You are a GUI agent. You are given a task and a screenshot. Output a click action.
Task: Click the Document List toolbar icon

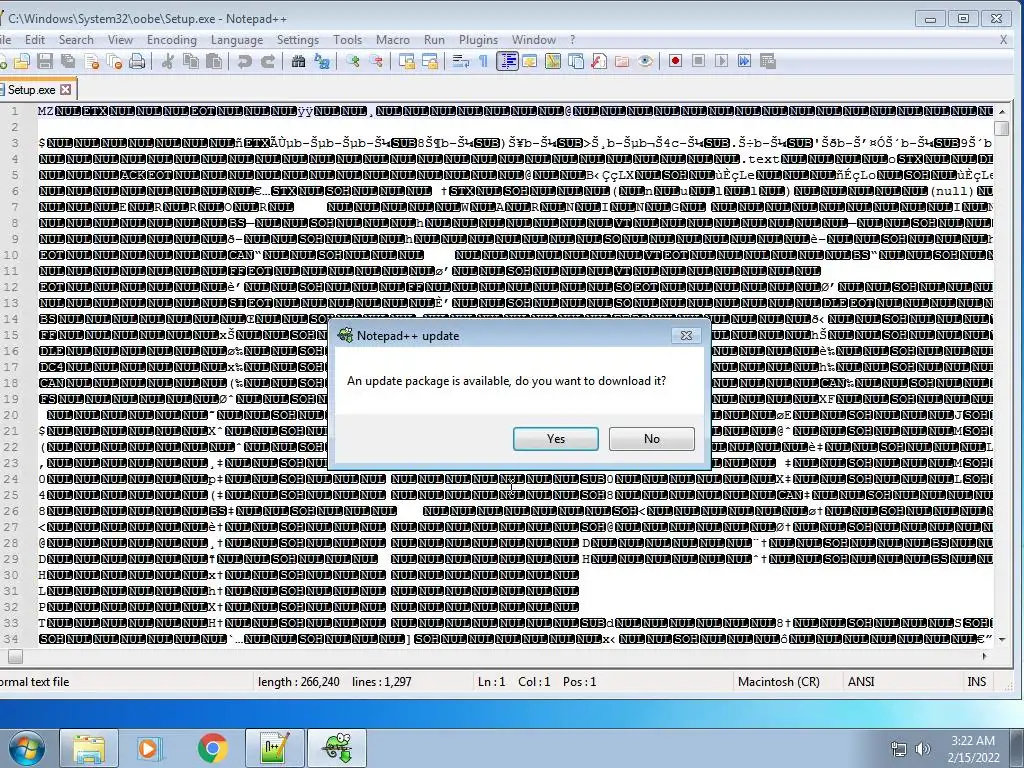point(576,61)
